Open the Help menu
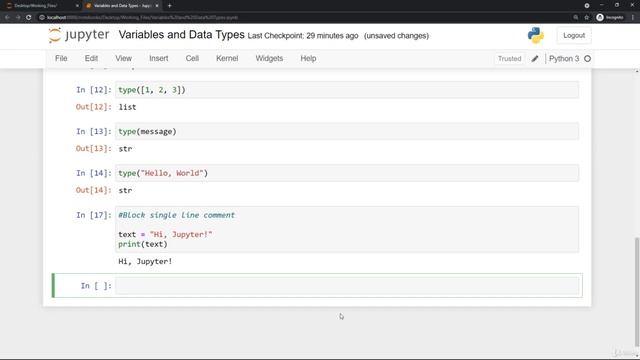640x360 pixels. 308,58
